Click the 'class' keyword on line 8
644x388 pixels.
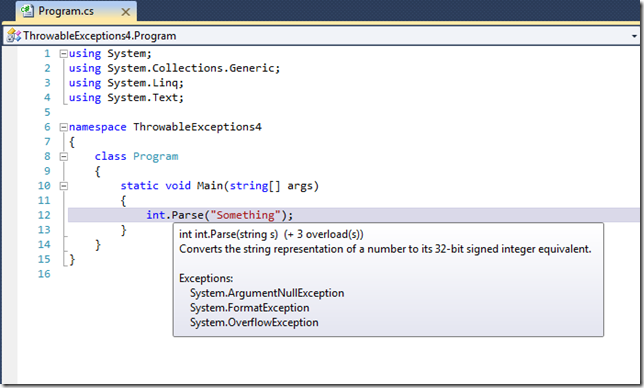(x=110, y=156)
